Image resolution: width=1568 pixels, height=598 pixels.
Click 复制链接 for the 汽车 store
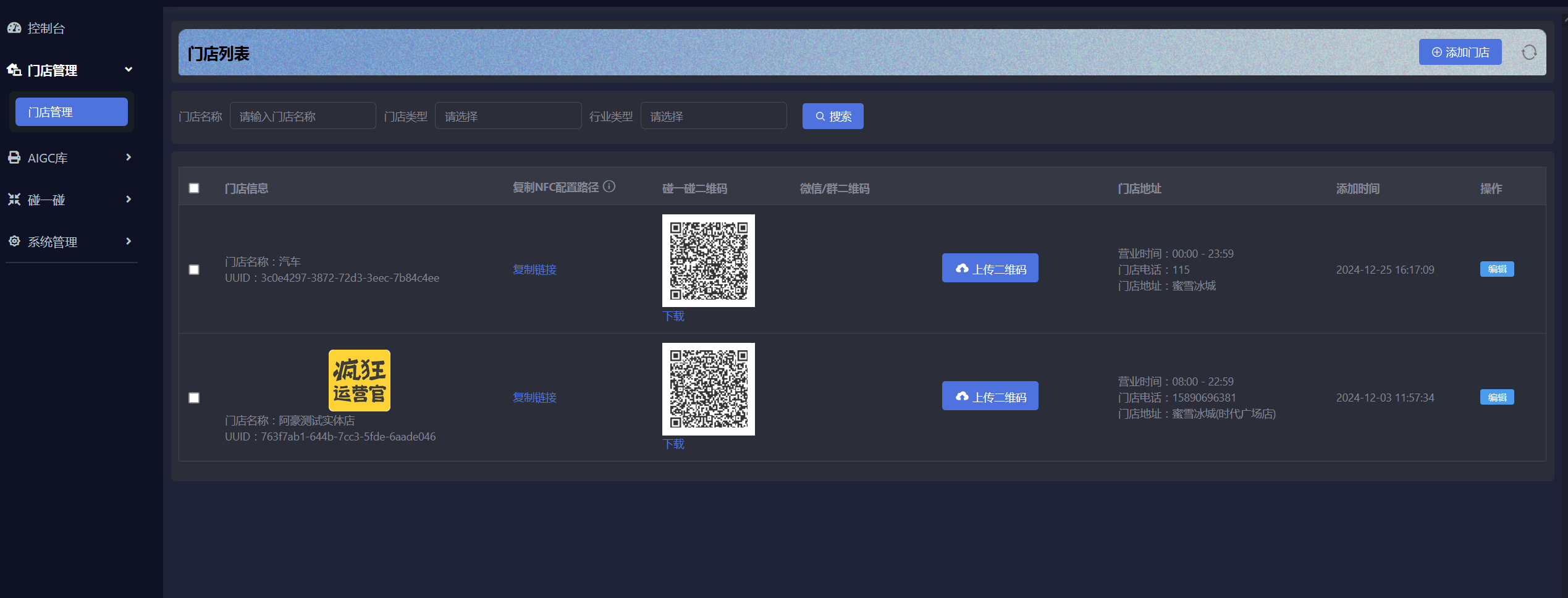tap(534, 270)
